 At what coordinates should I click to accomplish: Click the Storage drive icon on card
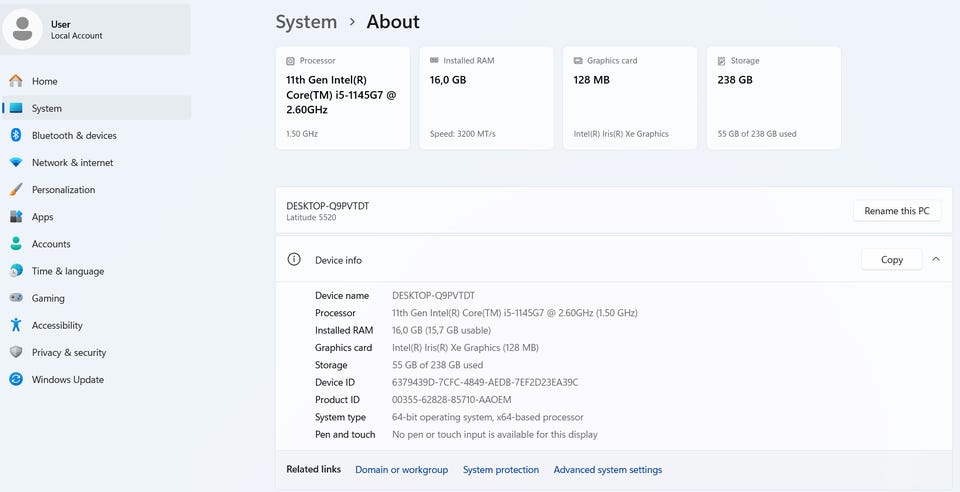[721, 61]
